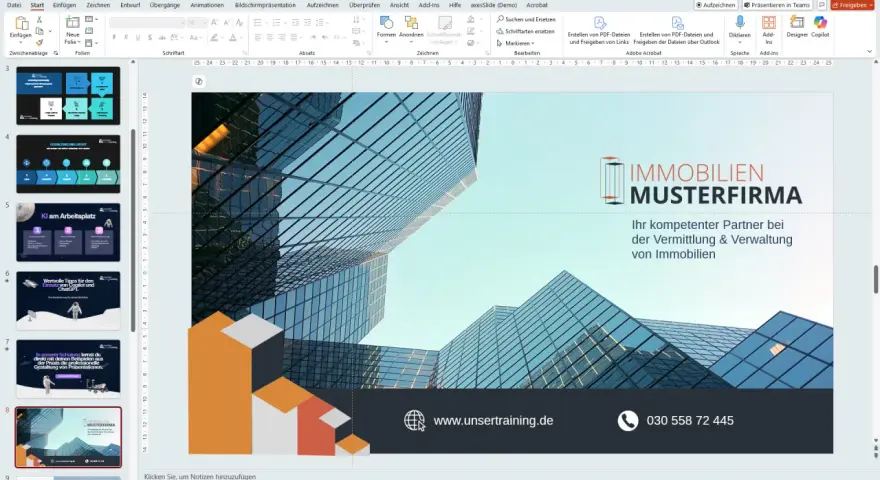The width and height of the screenshot is (880, 480).
Task: Click Präsentieren in Teams
Action: (x=777, y=5)
